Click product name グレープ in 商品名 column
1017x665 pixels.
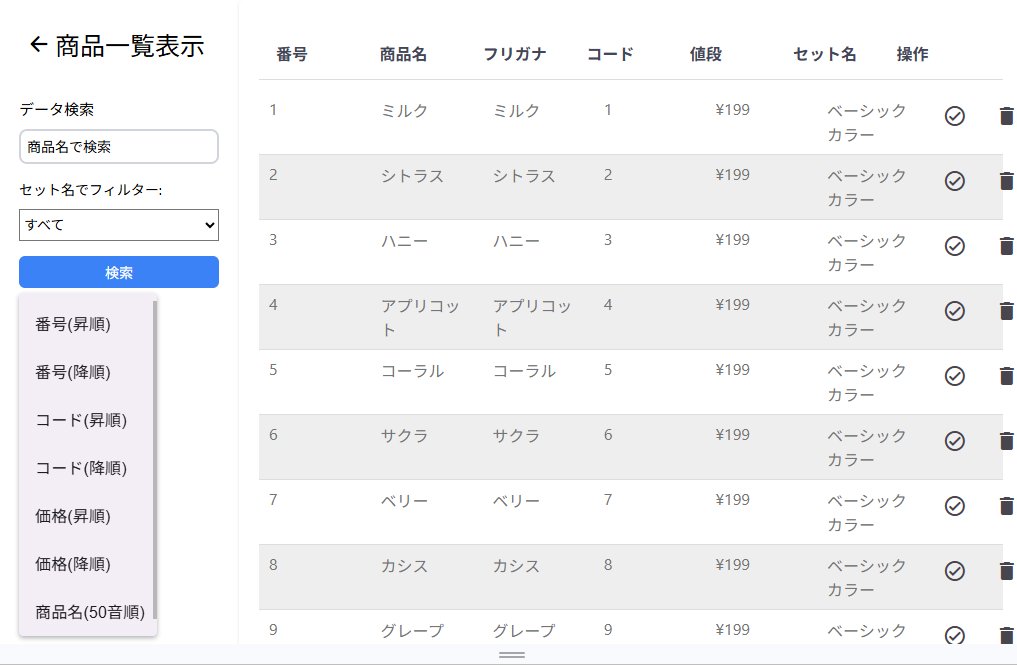[x=412, y=631]
